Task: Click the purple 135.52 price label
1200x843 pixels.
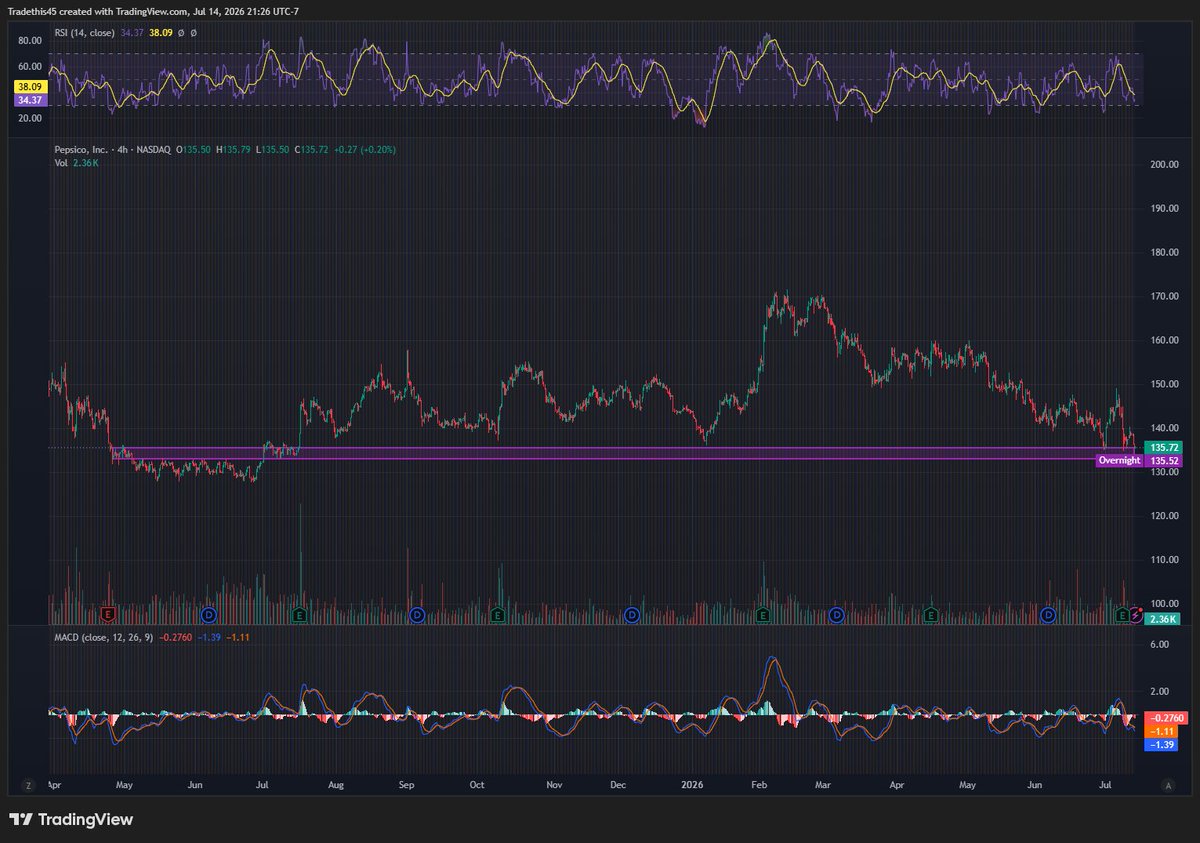Action: coord(1162,460)
